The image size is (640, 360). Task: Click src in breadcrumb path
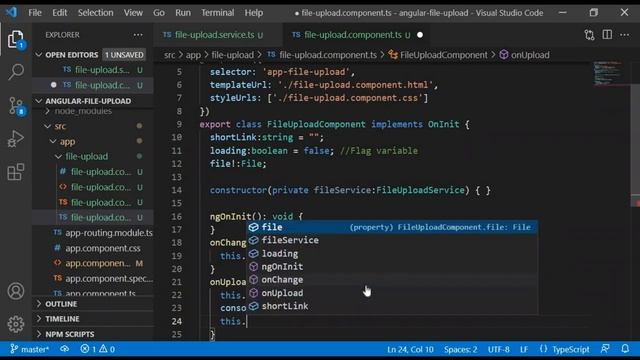169,55
